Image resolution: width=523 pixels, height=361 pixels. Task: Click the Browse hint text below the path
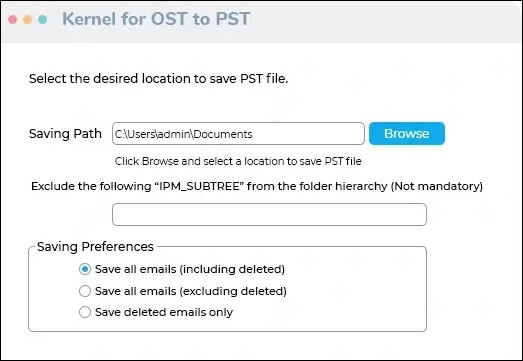[x=238, y=161]
